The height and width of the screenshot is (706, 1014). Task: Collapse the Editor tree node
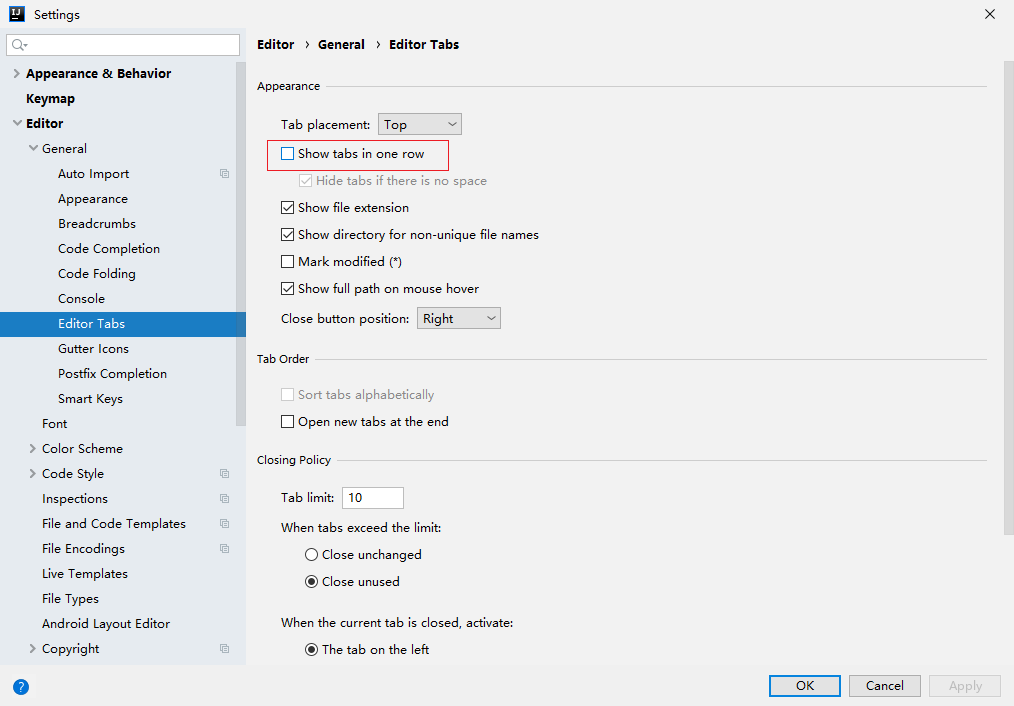17,123
